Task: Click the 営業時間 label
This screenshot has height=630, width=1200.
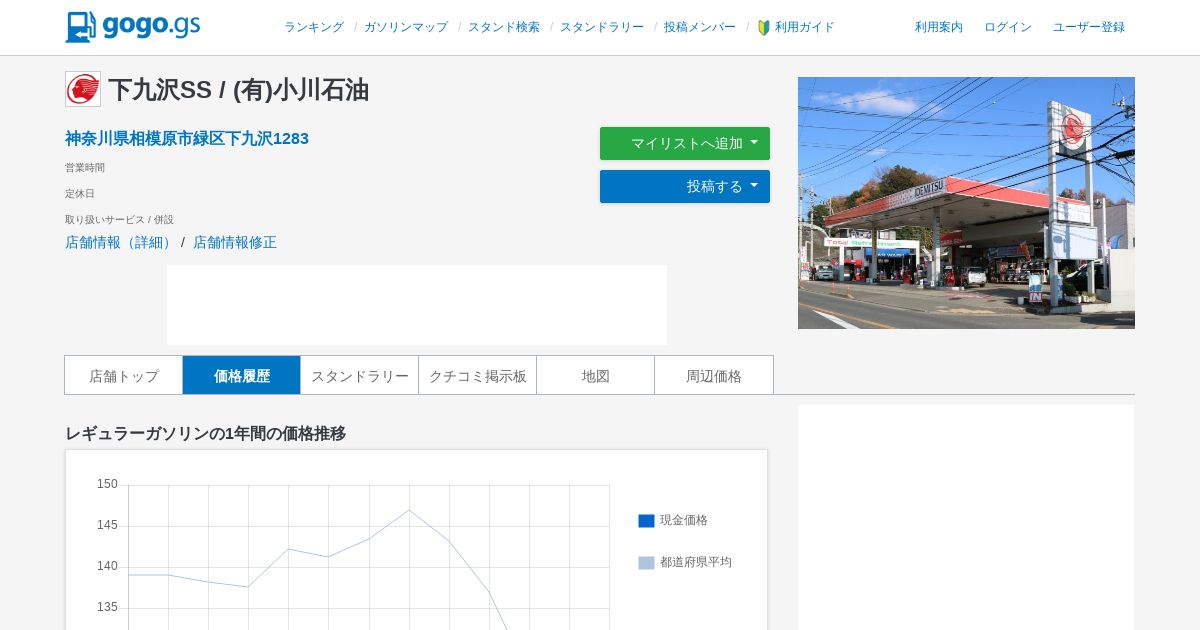Action: pos(85,167)
